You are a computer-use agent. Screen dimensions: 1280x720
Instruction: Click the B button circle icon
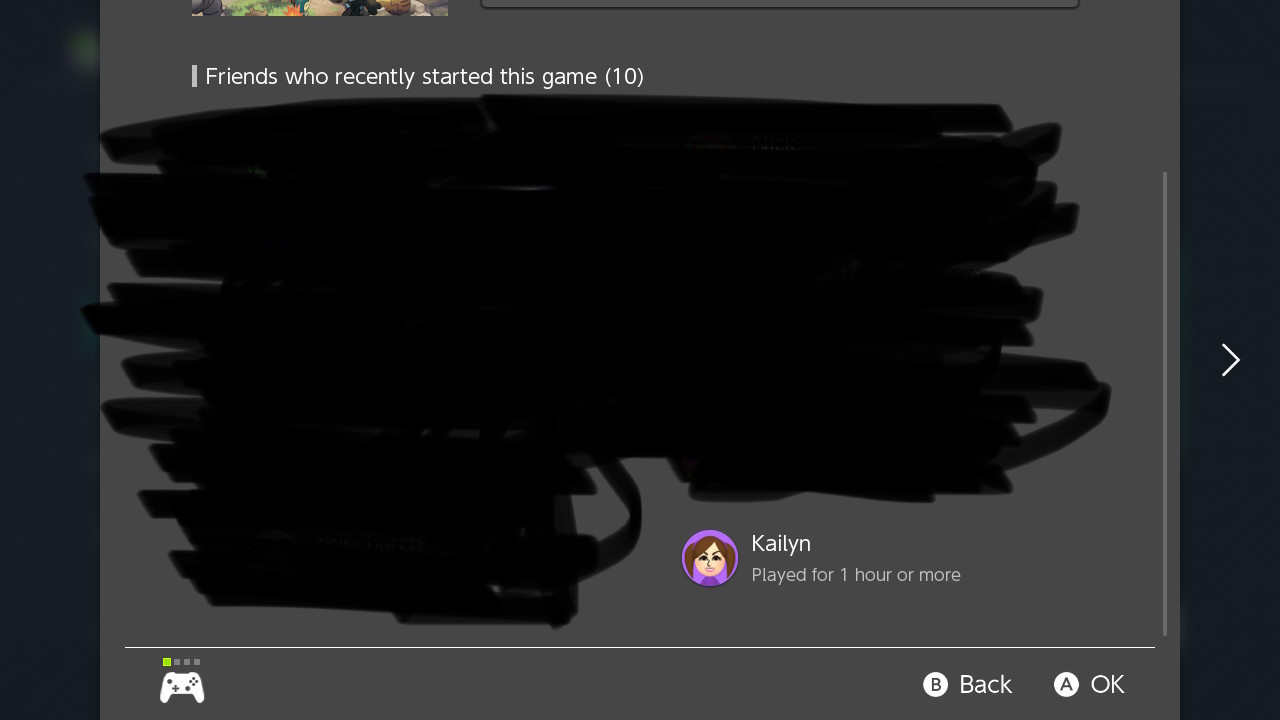pyautogui.click(x=935, y=684)
